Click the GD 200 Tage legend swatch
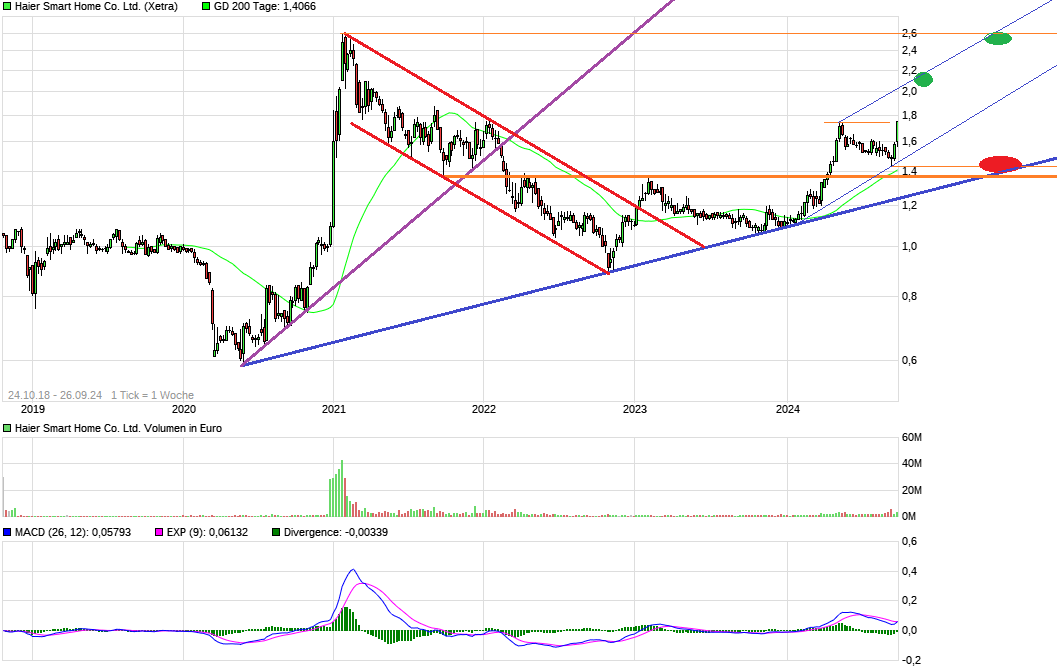The width and height of the screenshot is (1057, 670). (206, 7)
